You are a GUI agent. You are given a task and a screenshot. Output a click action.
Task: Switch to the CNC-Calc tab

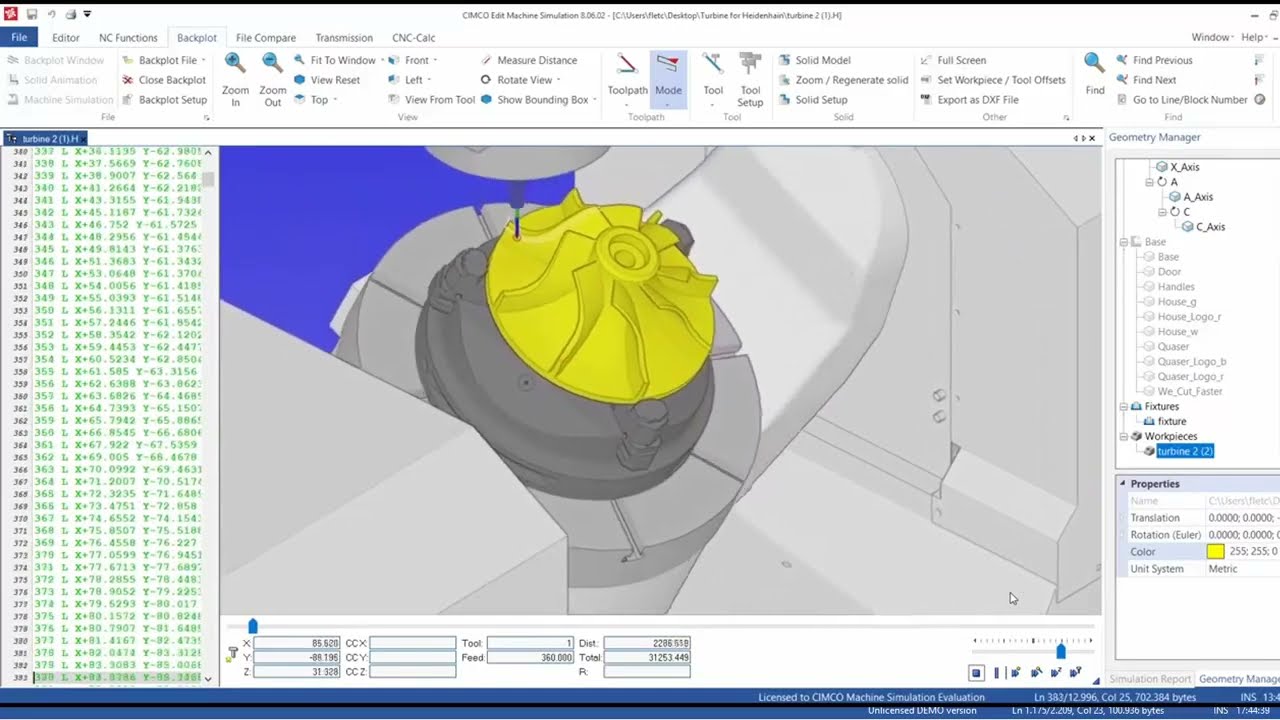coord(414,38)
